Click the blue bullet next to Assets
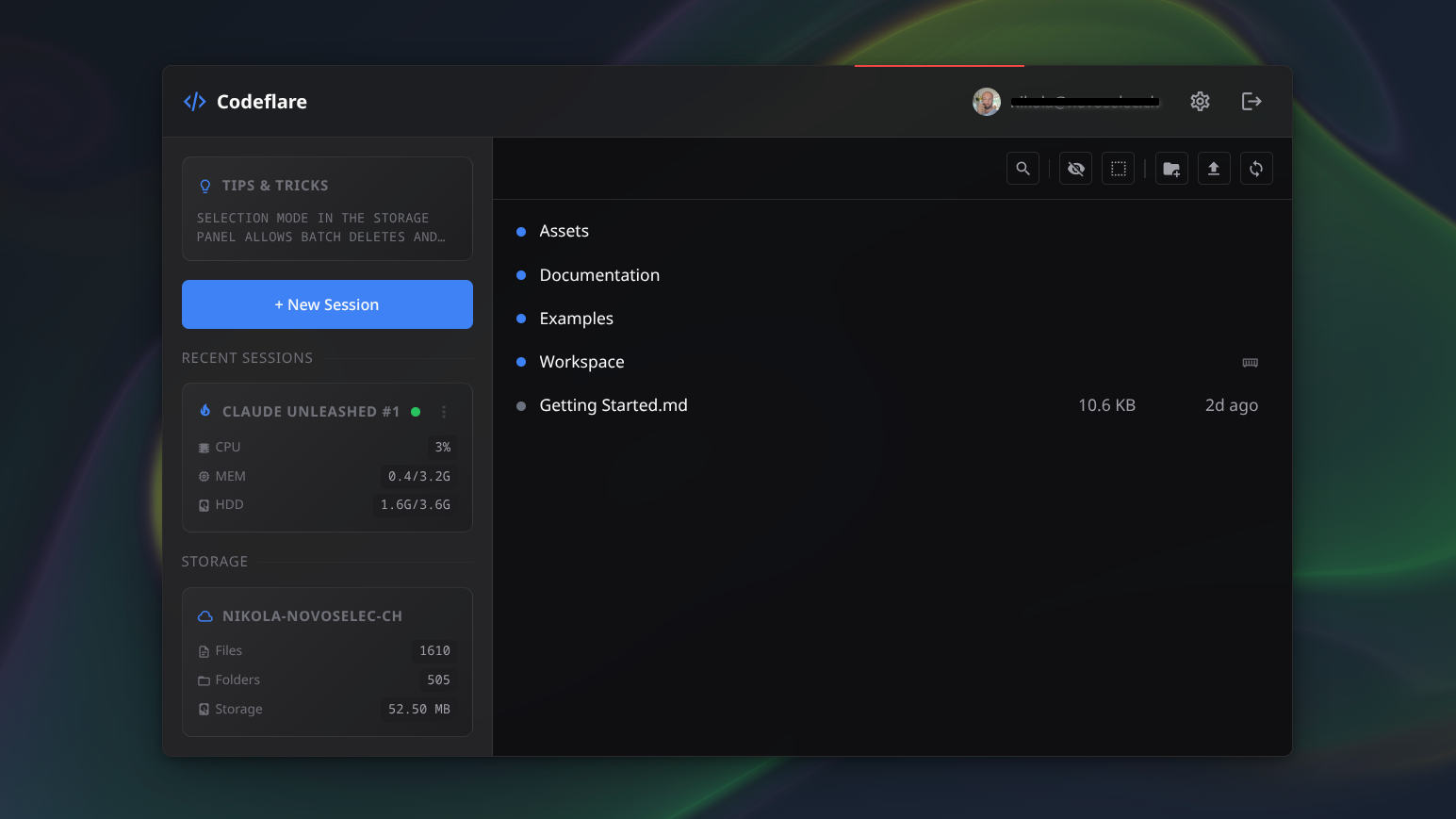This screenshot has width=1456, height=819. pyautogui.click(x=521, y=232)
